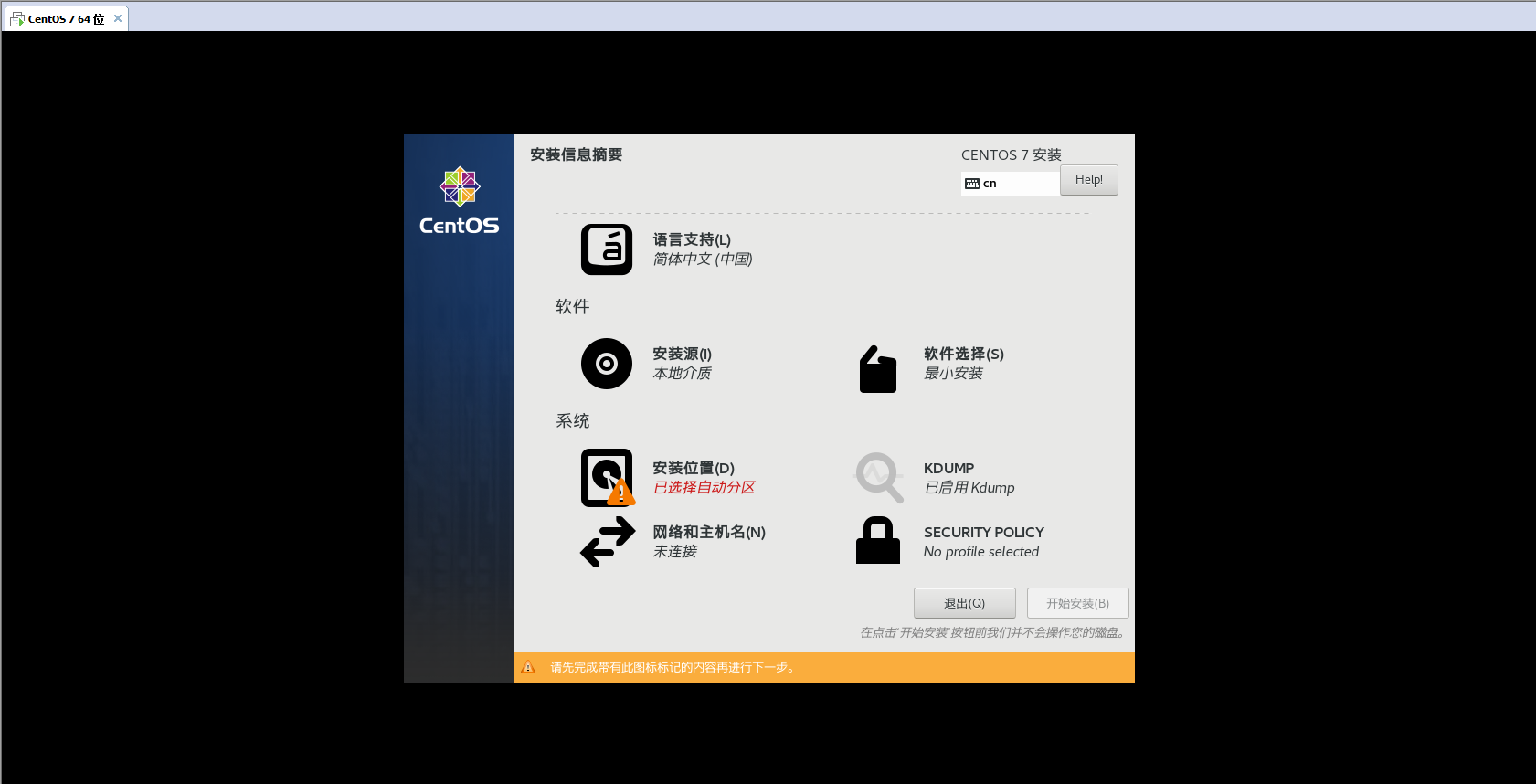
Task: Click the installation destination disk icon
Action: pyautogui.click(x=608, y=478)
